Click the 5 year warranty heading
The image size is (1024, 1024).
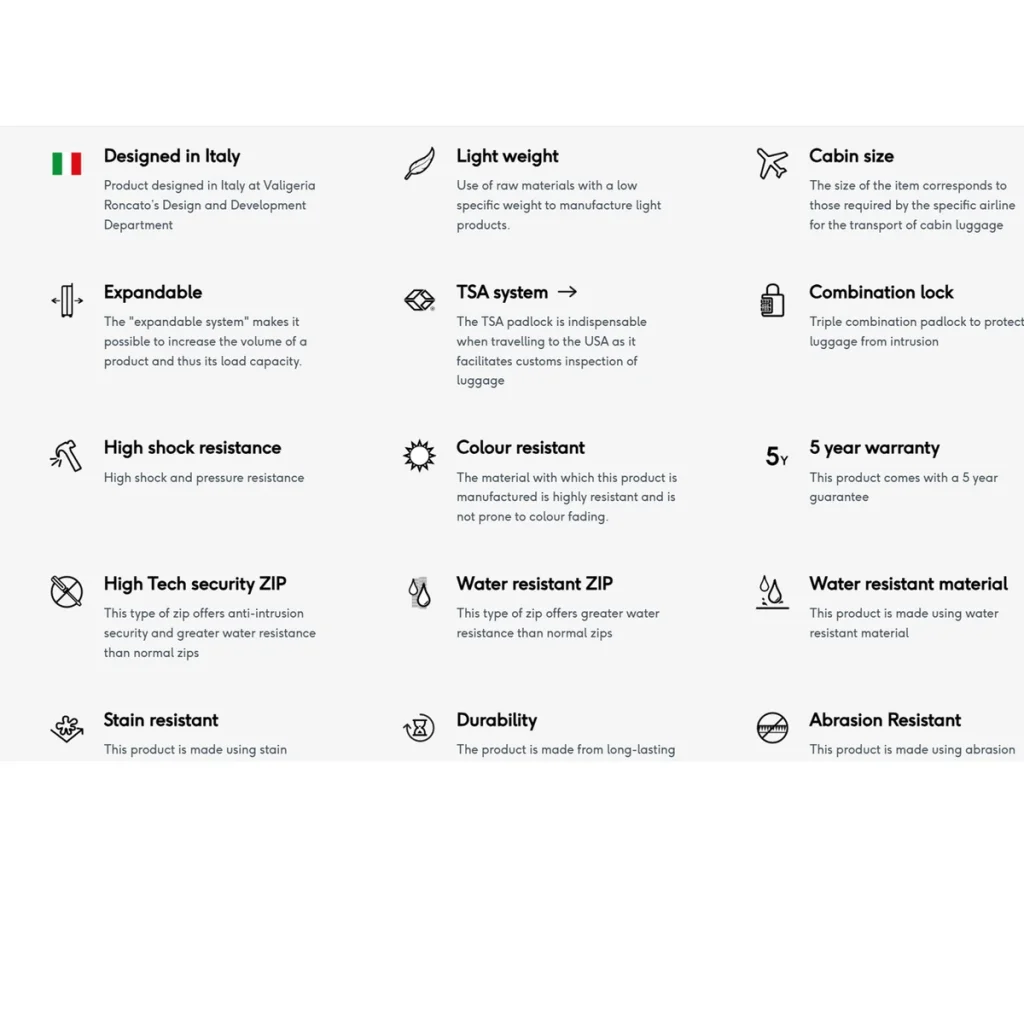[x=874, y=448]
